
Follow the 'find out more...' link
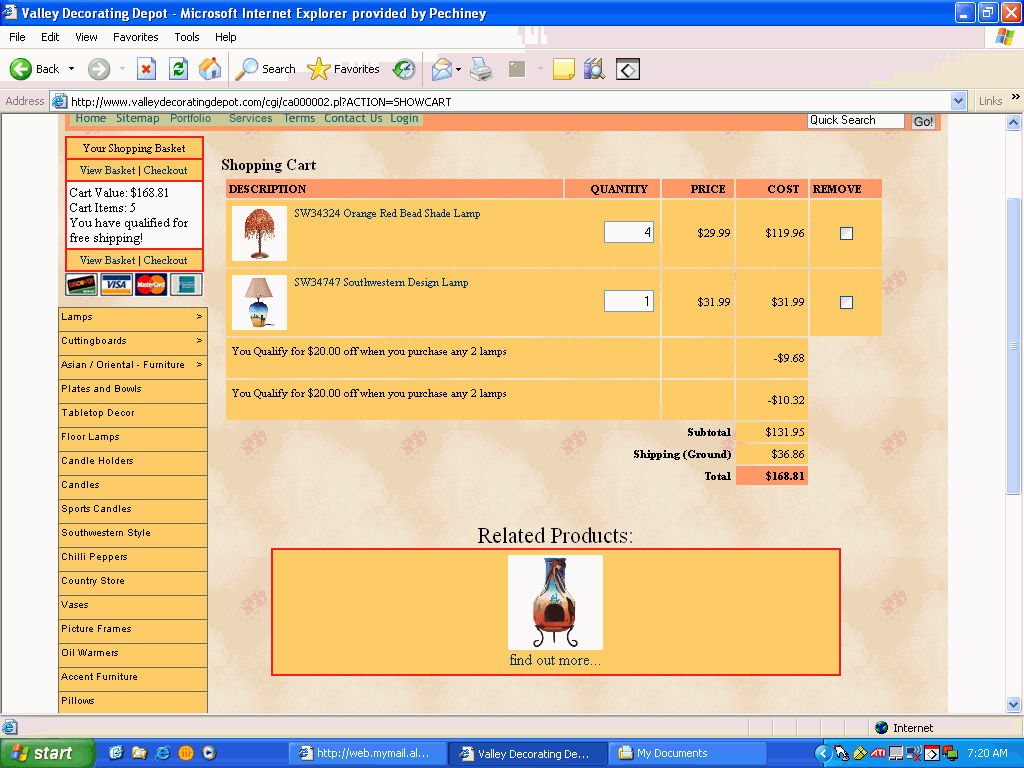(555, 660)
